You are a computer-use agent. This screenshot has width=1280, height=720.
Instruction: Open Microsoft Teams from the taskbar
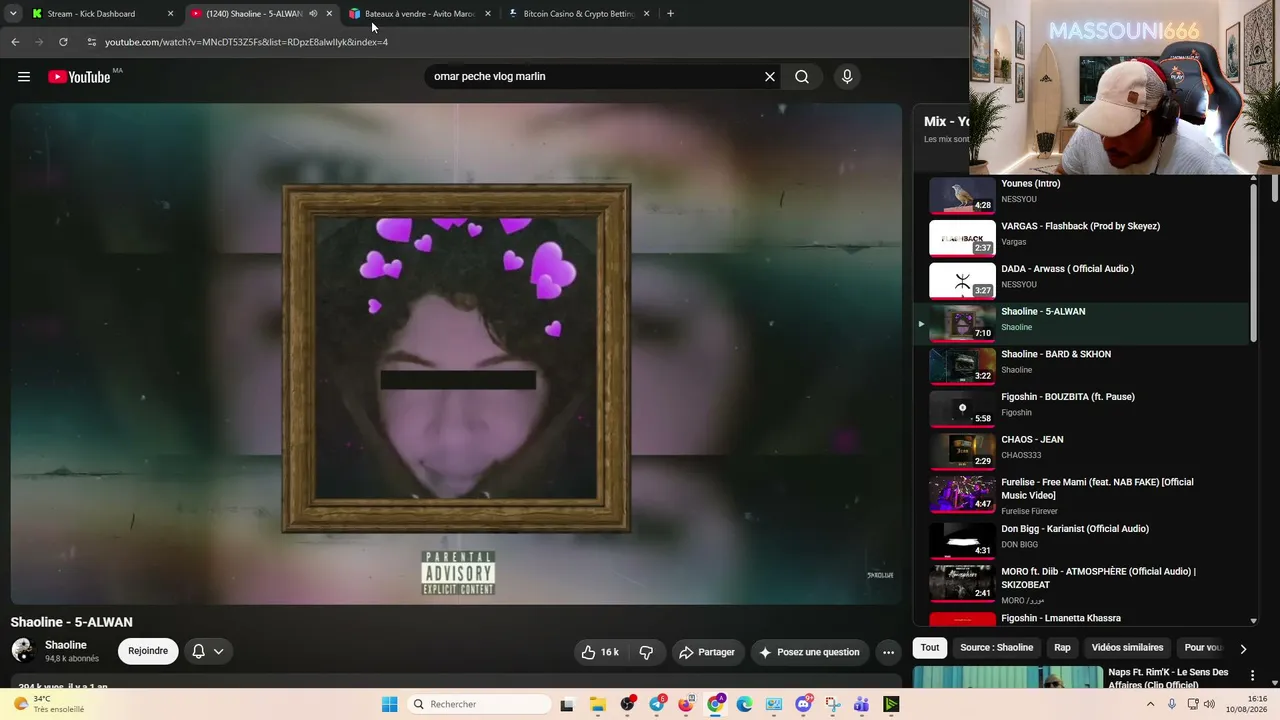point(861,704)
